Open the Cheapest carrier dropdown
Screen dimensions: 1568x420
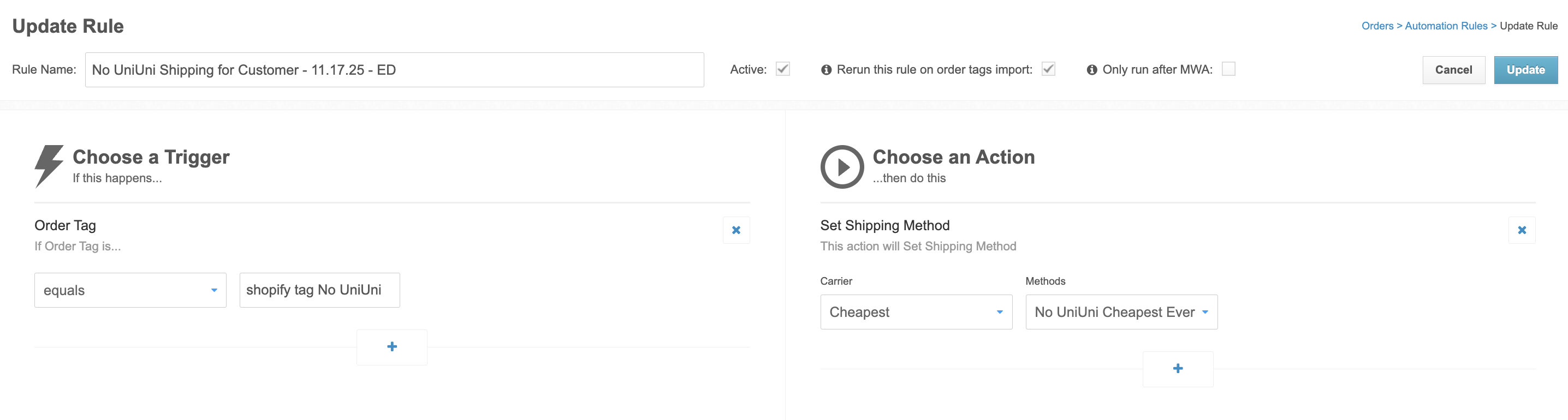tap(916, 312)
